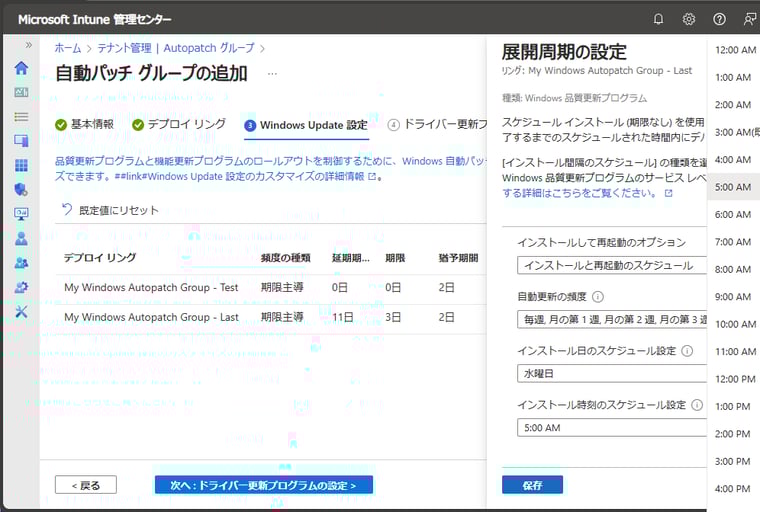The height and width of the screenshot is (512, 760).
Task: Show info icon for インストール時刻のスケジュール設定
Action: coord(697,405)
